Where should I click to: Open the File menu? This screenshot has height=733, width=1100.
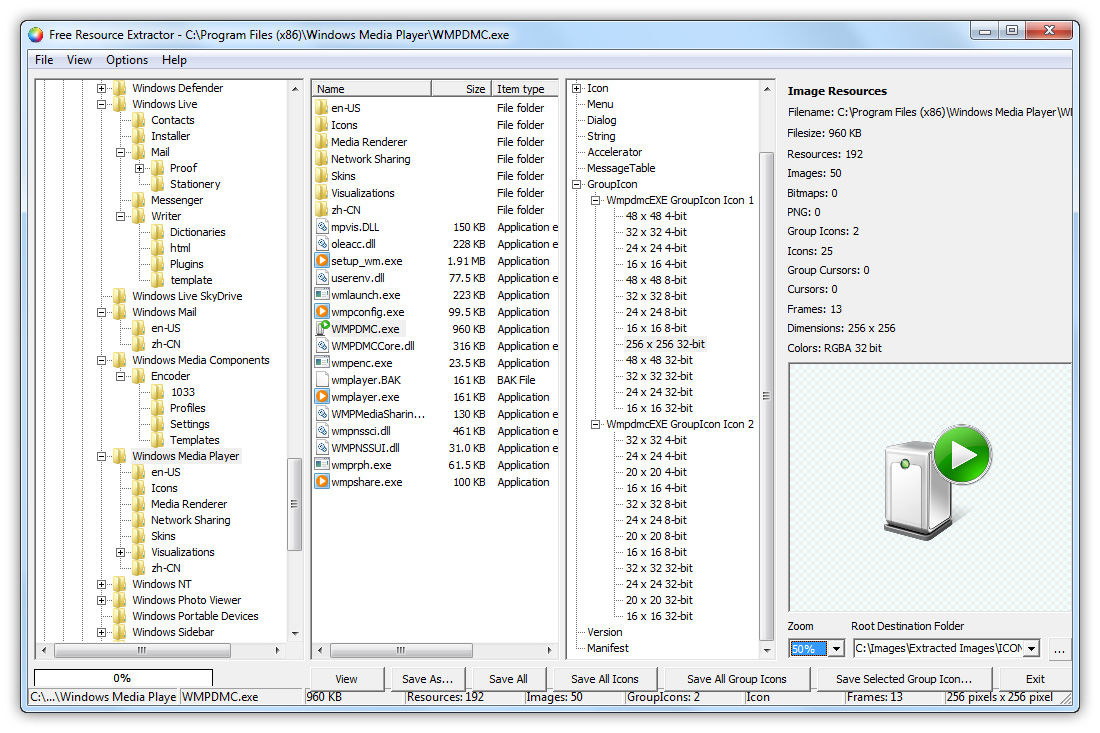click(44, 60)
